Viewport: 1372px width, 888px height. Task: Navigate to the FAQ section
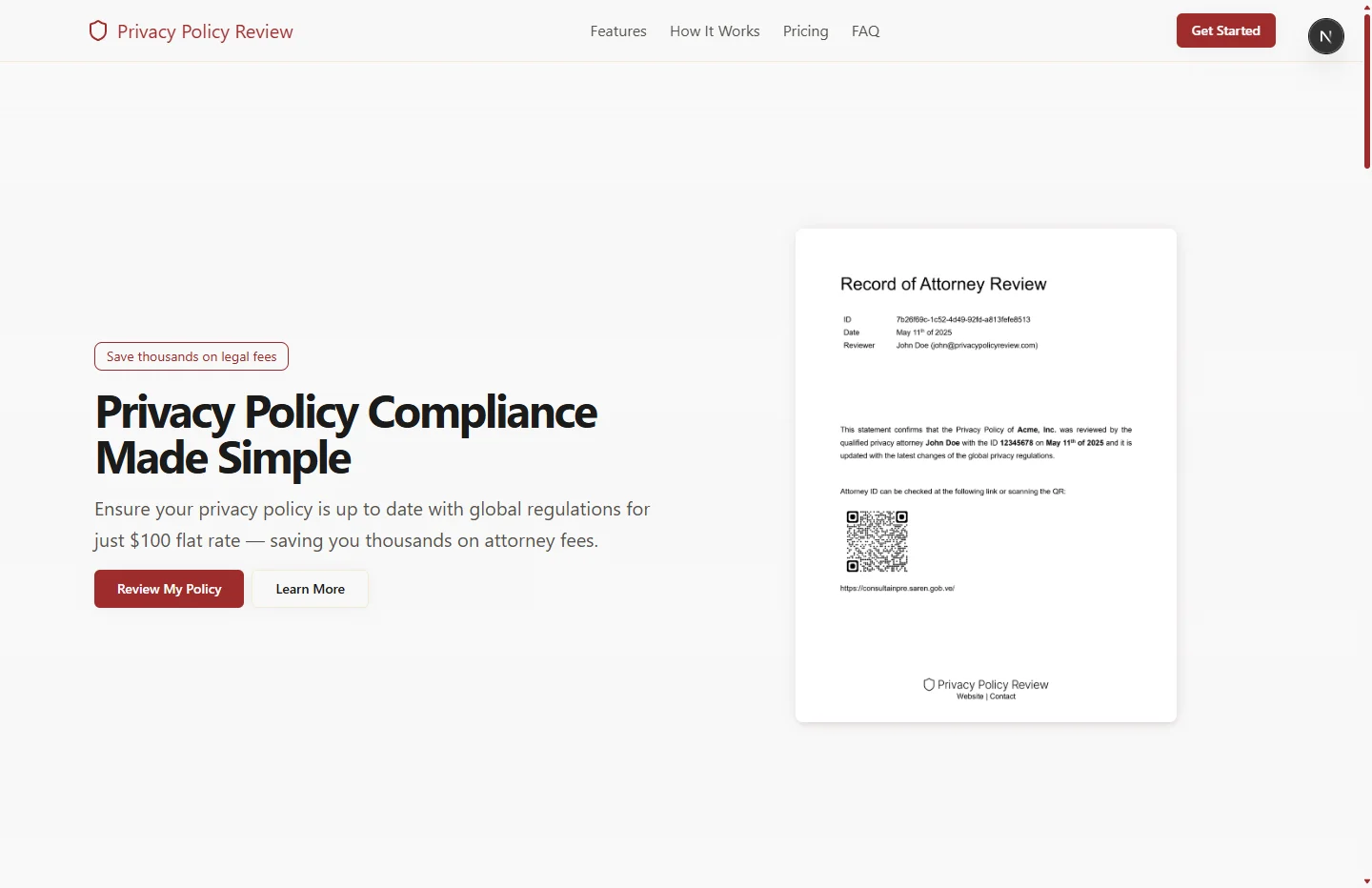click(x=865, y=30)
